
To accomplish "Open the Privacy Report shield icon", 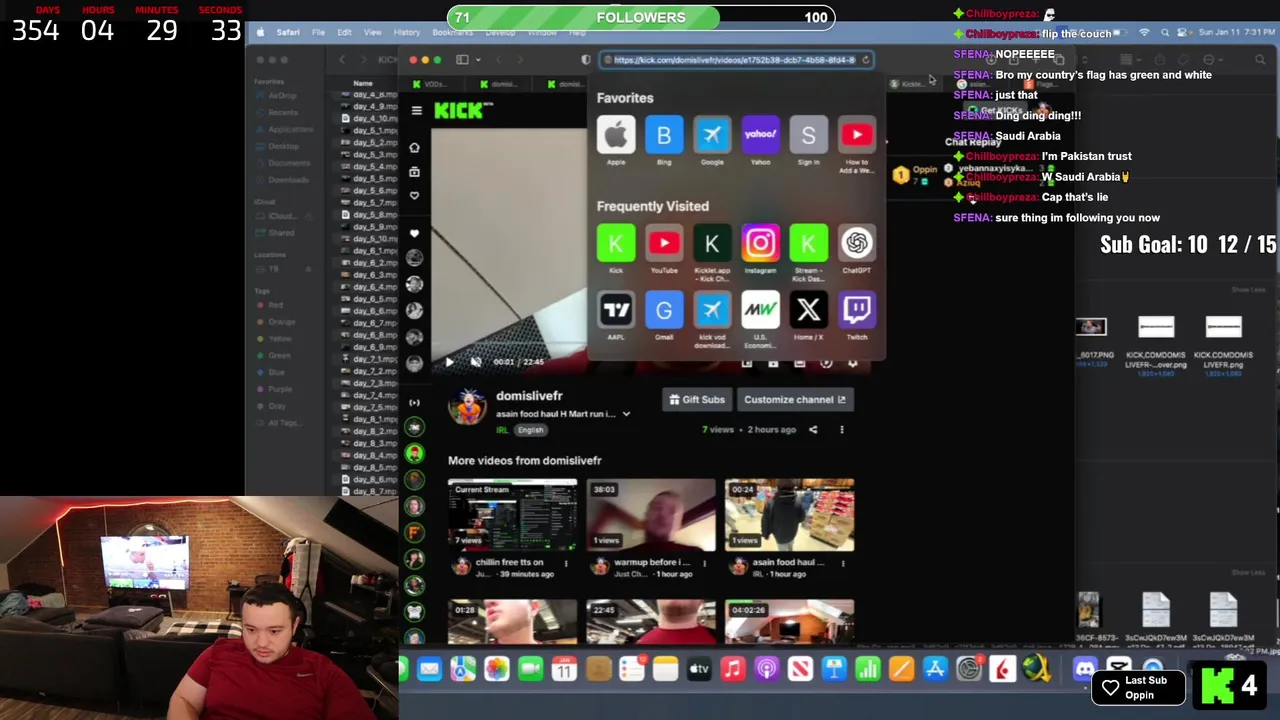I will tap(585, 60).
